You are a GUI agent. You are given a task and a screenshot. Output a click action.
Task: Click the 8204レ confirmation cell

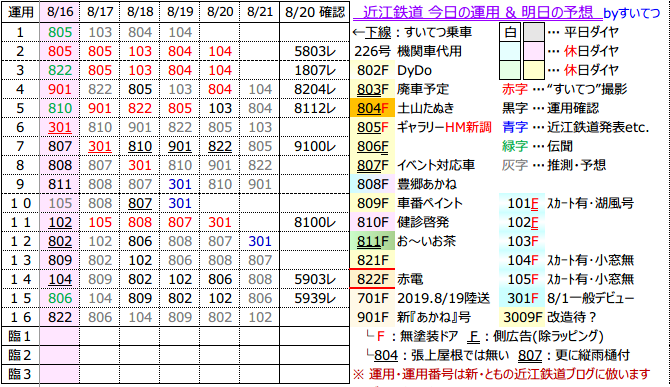[x=315, y=89]
